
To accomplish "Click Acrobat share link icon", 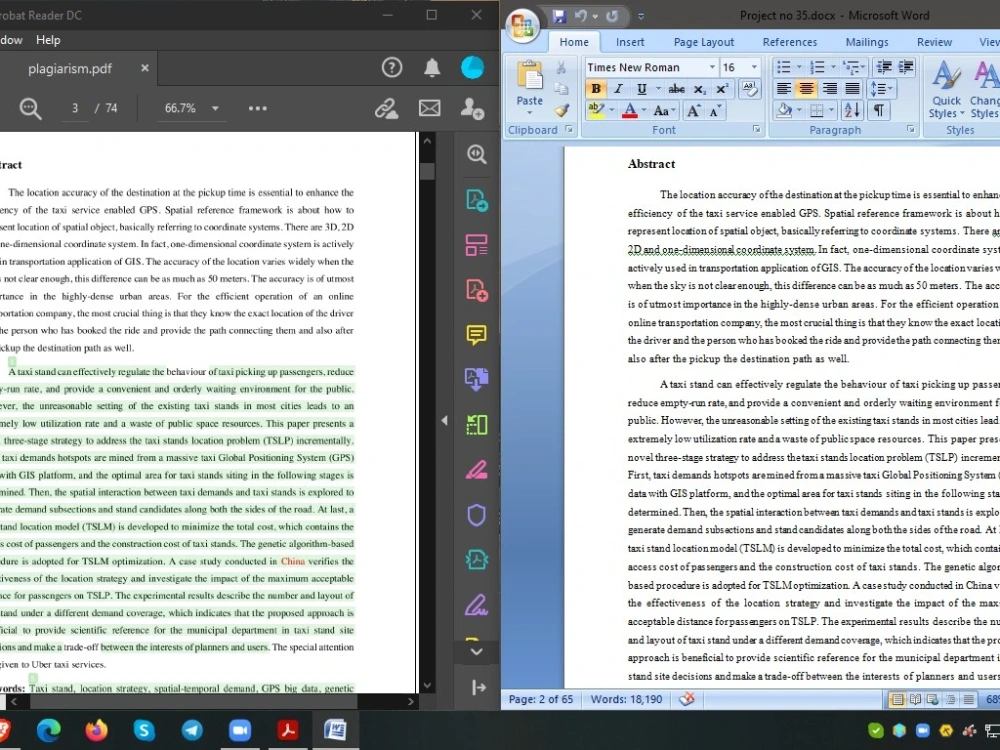I will click(386, 108).
